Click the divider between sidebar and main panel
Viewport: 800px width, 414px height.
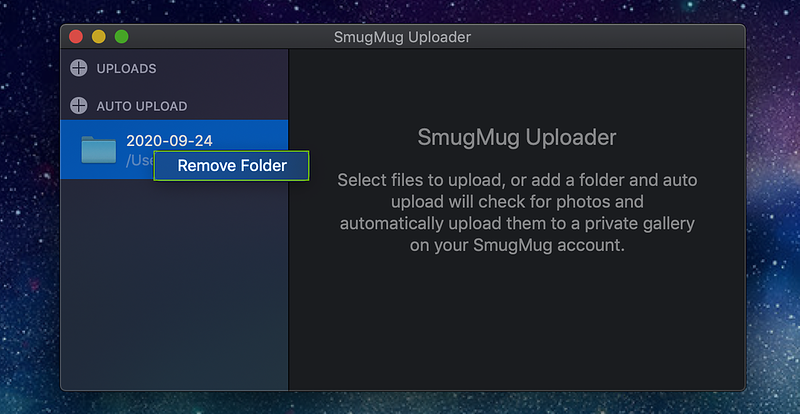click(289, 220)
